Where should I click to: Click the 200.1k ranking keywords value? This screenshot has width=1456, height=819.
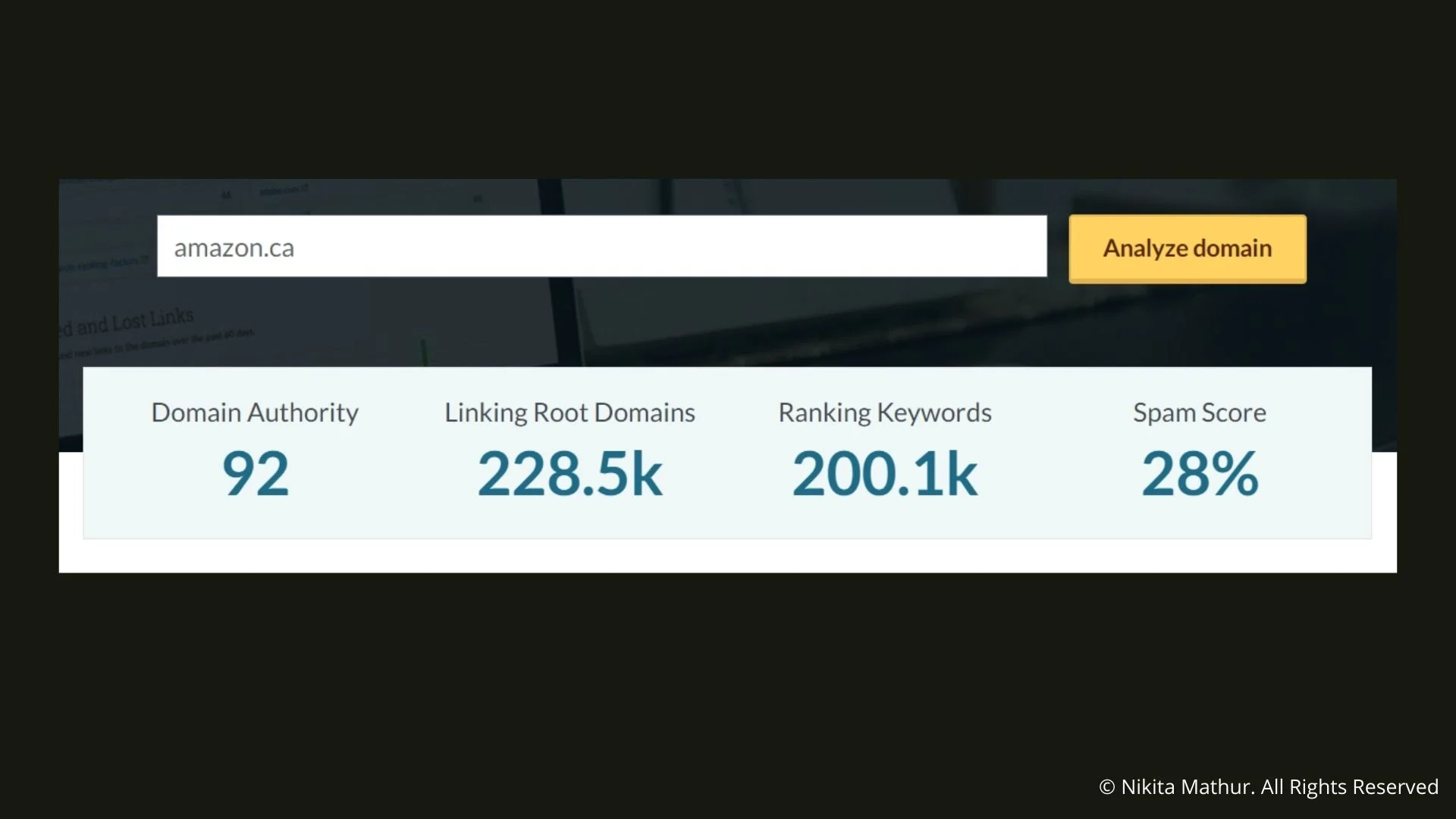point(885,474)
